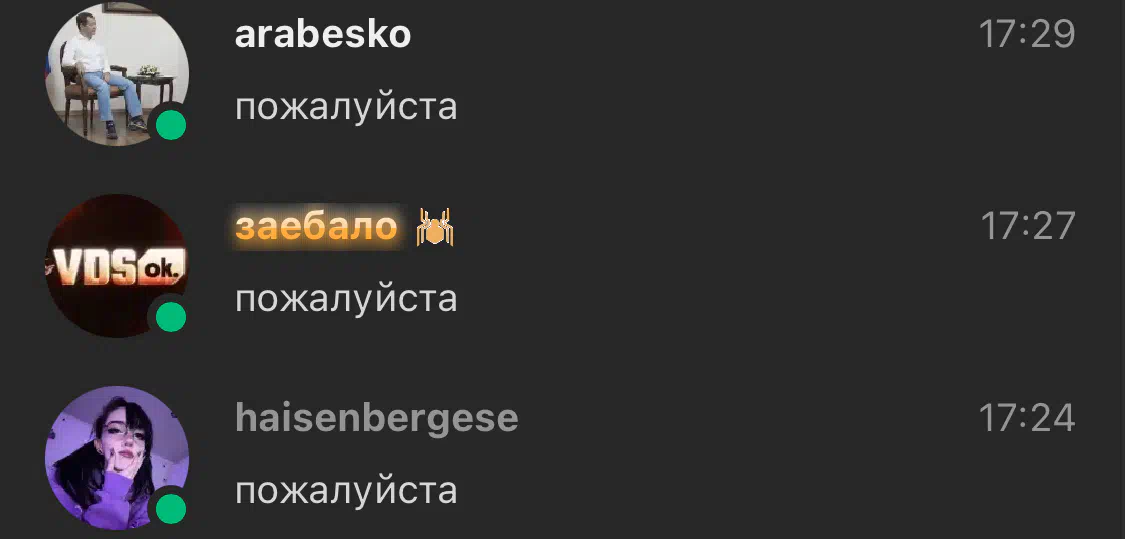Viewport: 1125px width, 539px height.
Task: Open haisenbergese's purple avatar photo
Action: pos(117,458)
